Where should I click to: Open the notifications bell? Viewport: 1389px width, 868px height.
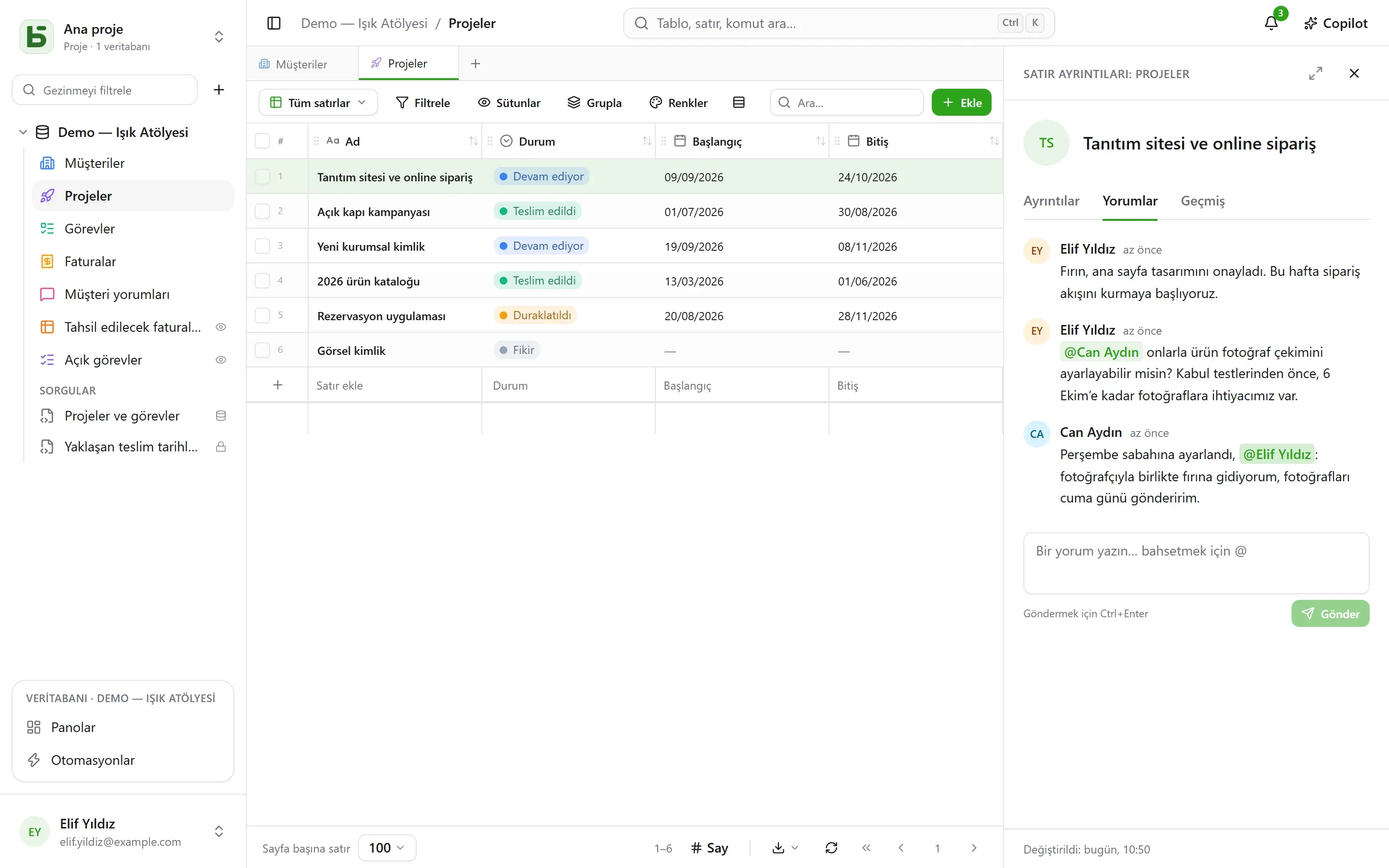coord(1271,23)
